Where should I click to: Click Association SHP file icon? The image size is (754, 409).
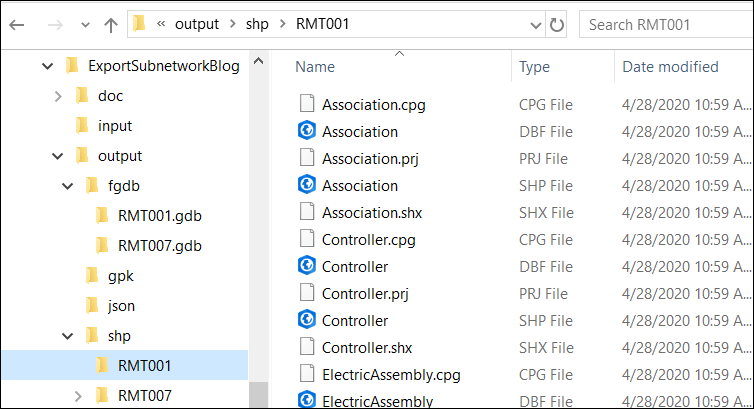tap(307, 184)
